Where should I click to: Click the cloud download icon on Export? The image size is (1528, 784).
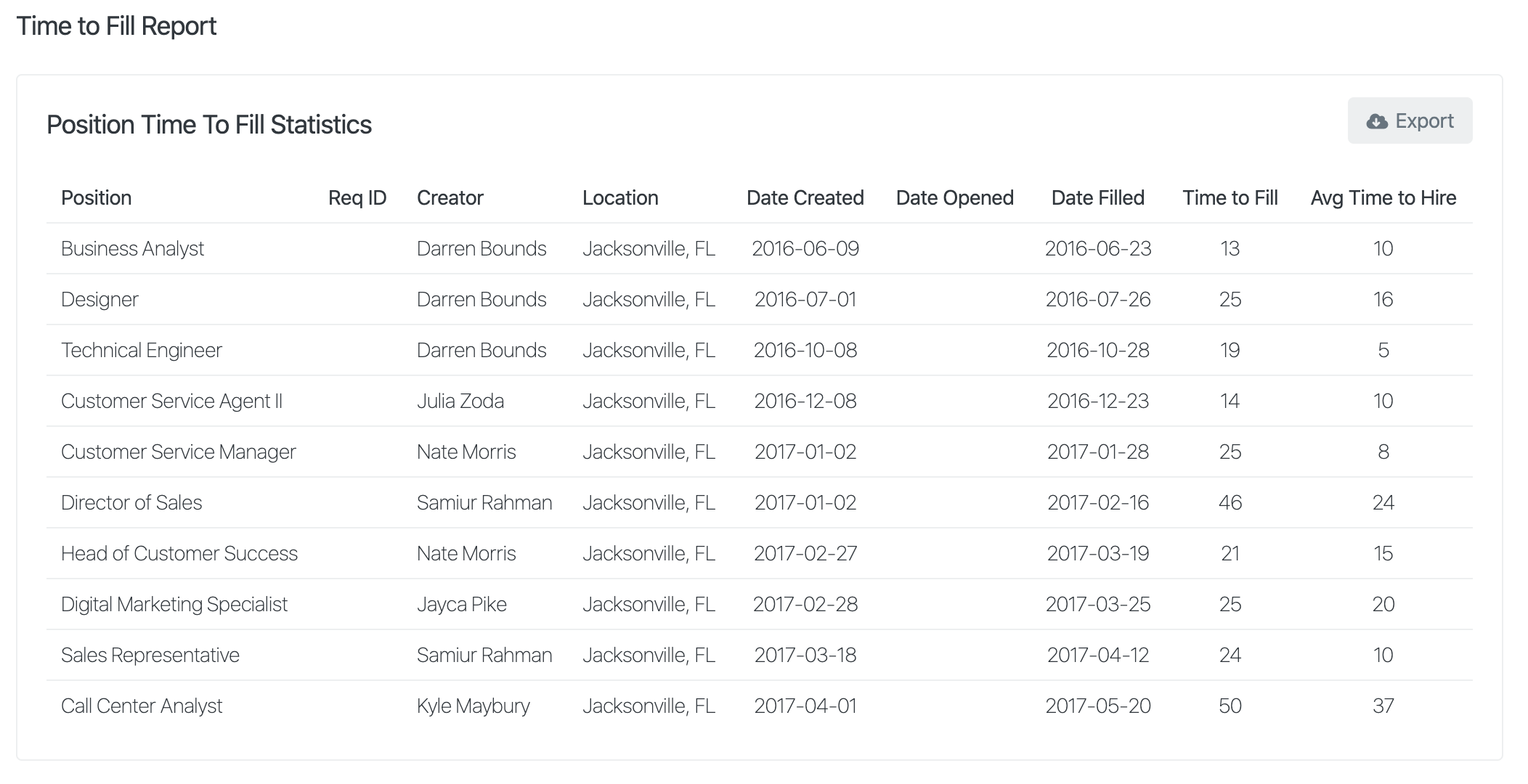pos(1376,121)
